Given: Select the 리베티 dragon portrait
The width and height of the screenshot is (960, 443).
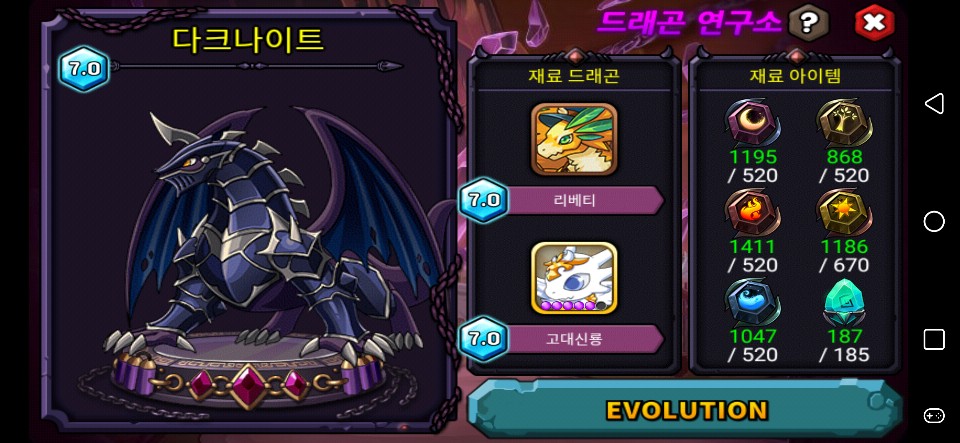Looking at the screenshot, I should 574,139.
